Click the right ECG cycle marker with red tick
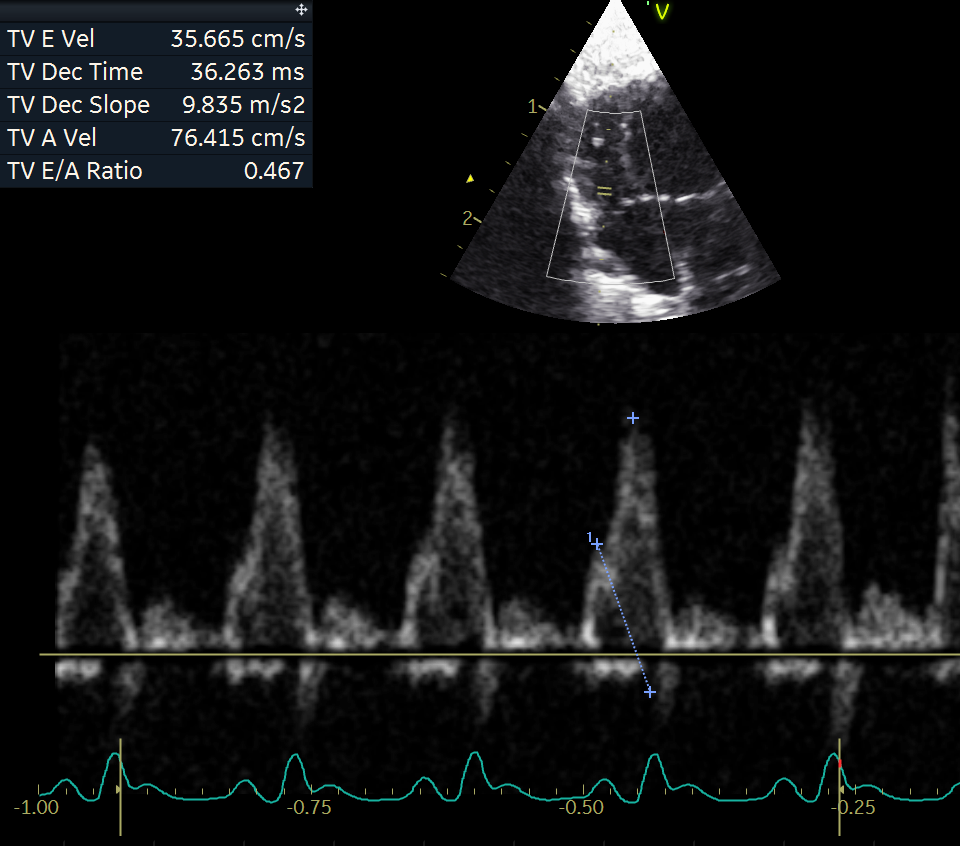This screenshot has width=960, height=846. pos(839,787)
